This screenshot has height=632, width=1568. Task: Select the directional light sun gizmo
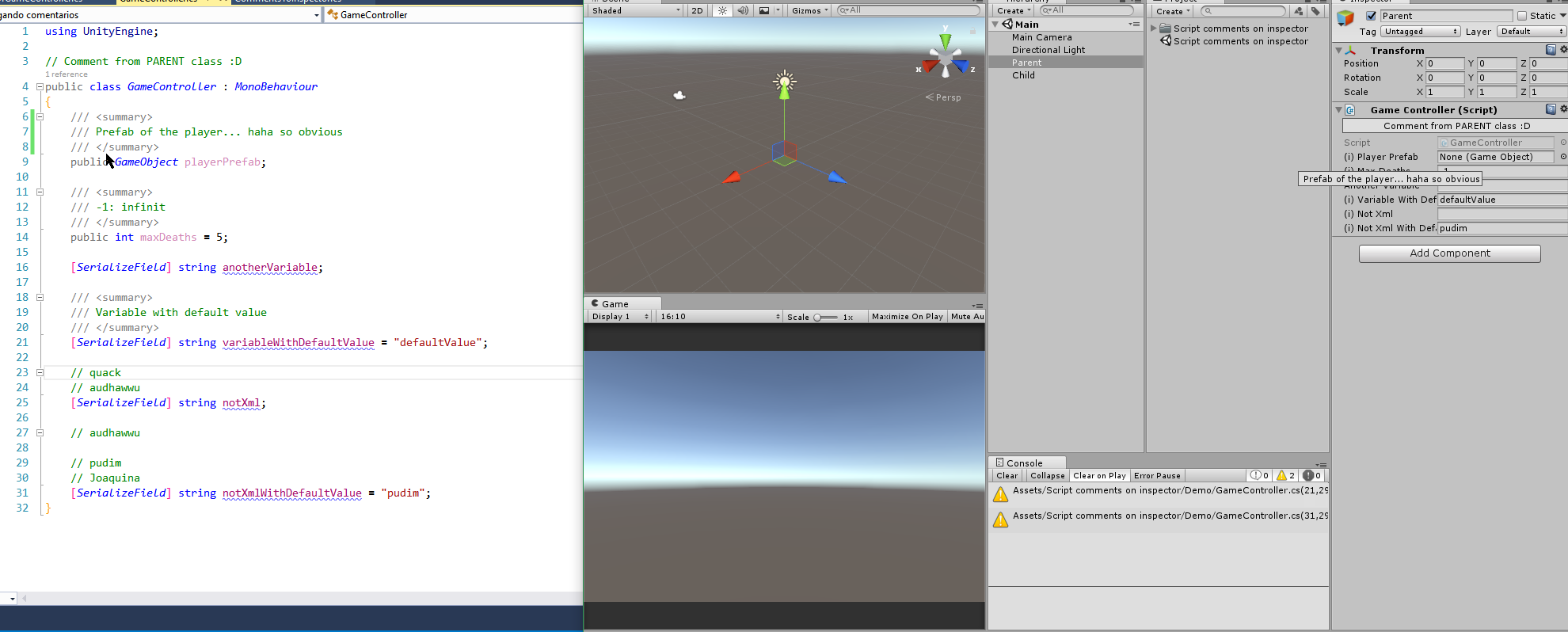tap(784, 81)
